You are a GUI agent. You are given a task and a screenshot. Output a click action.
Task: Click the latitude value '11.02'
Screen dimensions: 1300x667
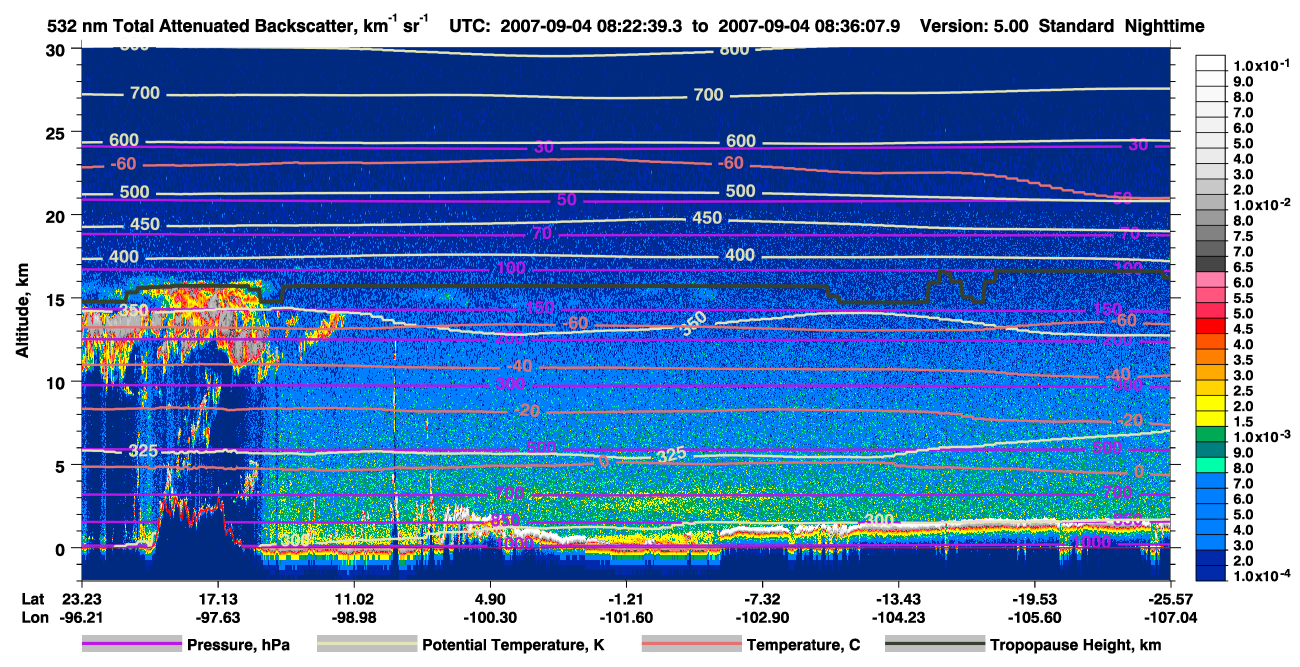pos(354,598)
